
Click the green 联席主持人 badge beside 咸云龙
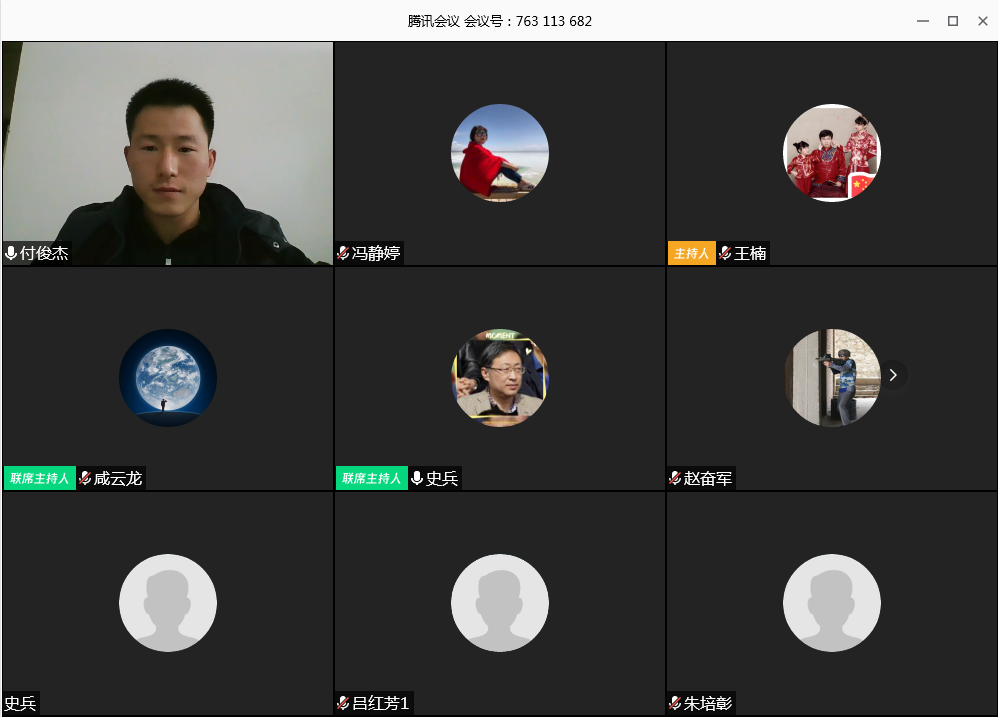40,479
